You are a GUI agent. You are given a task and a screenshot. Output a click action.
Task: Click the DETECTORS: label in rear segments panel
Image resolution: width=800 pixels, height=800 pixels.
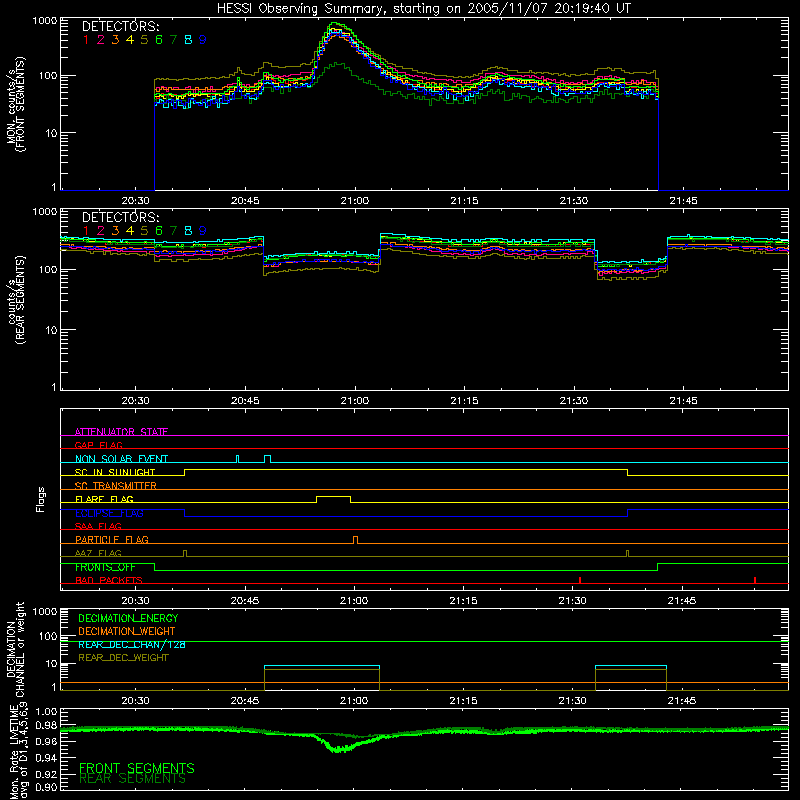point(120,217)
